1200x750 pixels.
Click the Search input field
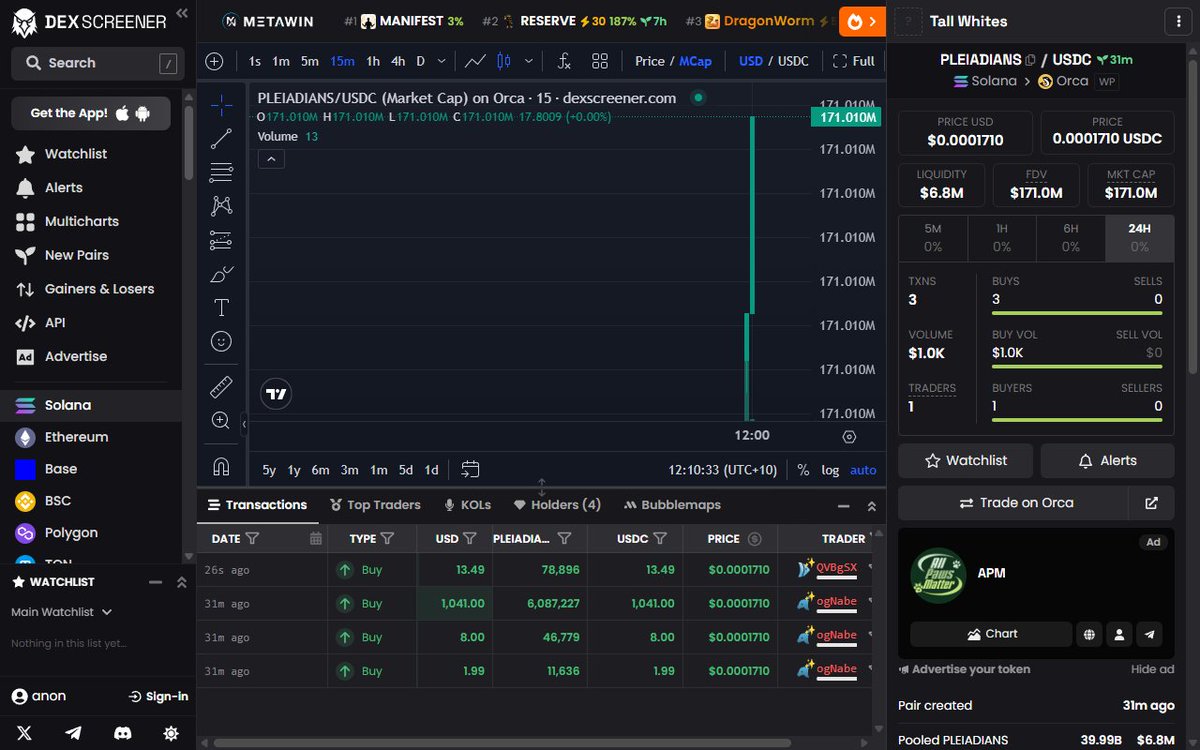pos(96,63)
